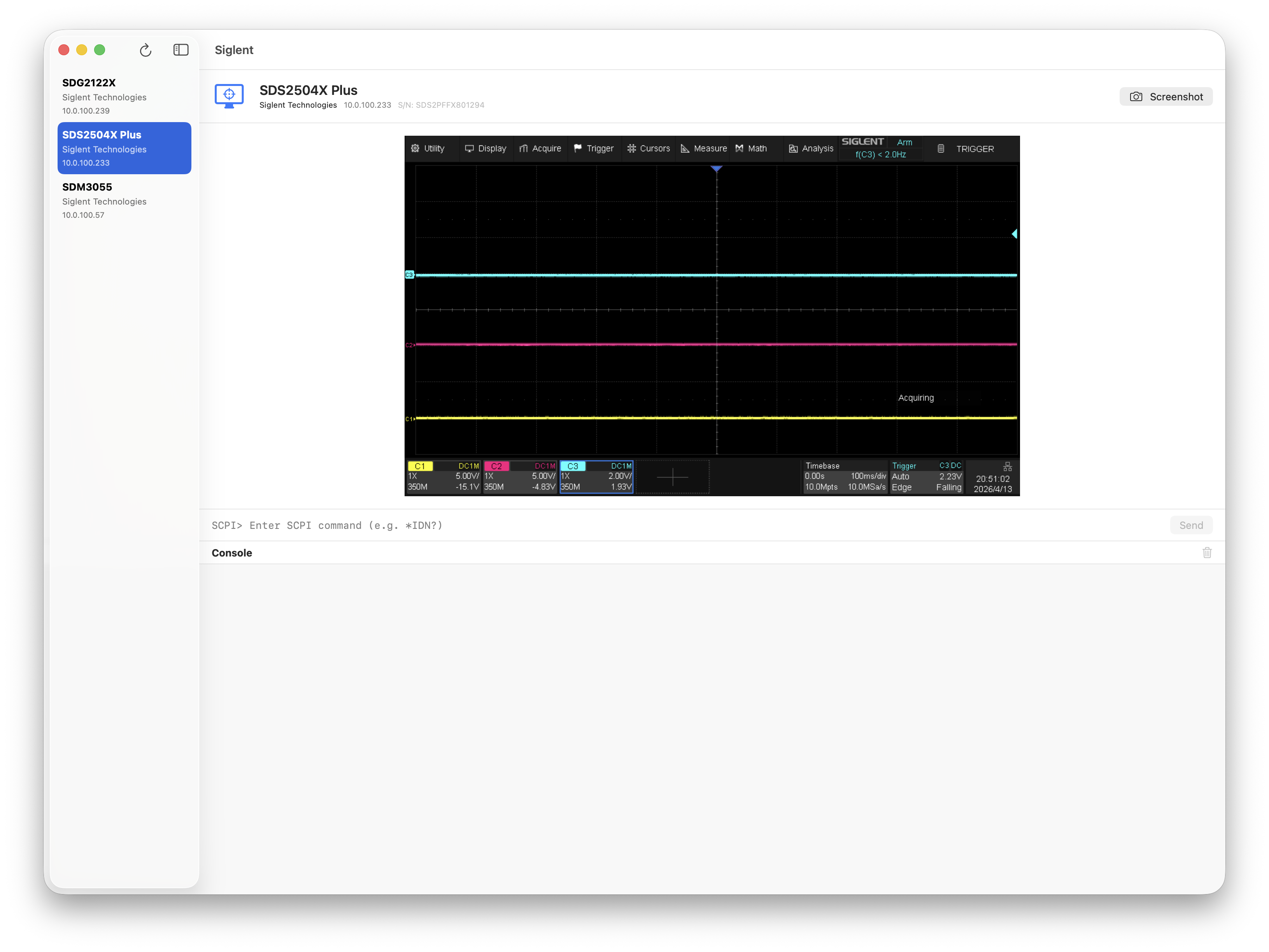Click the oscilloscope device icon

[x=229, y=96]
